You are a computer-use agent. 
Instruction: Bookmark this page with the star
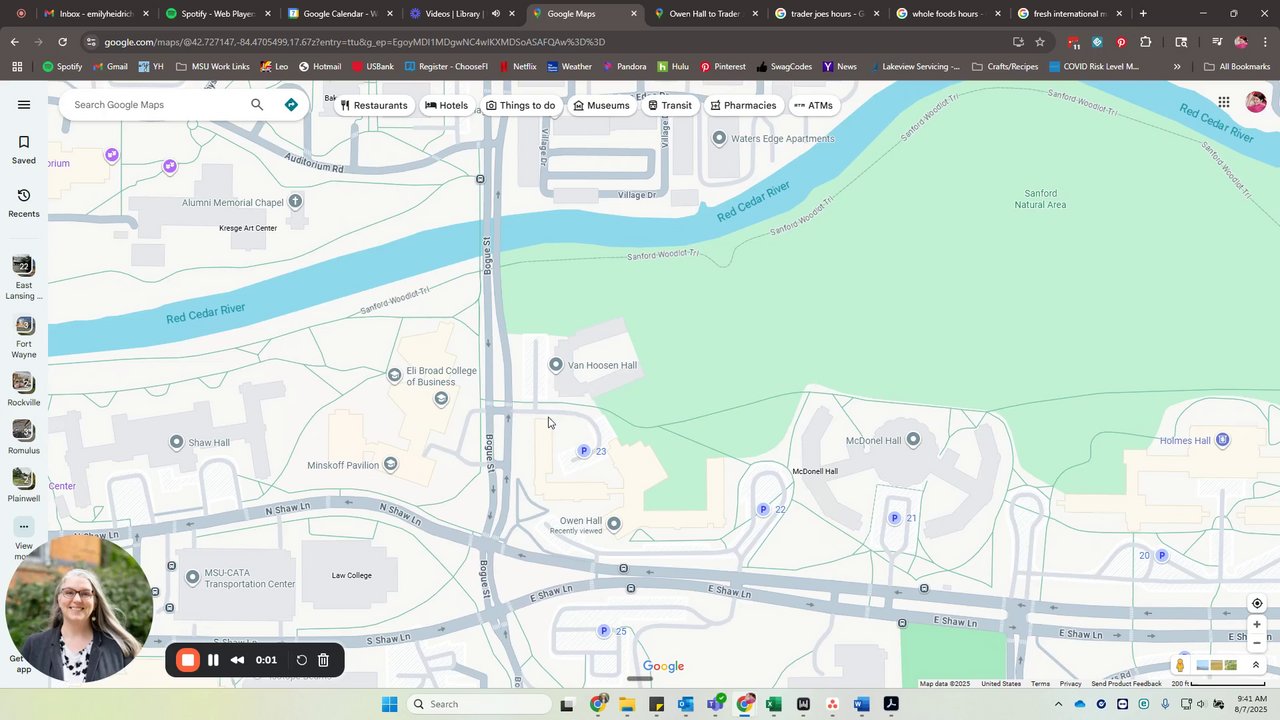(1040, 42)
